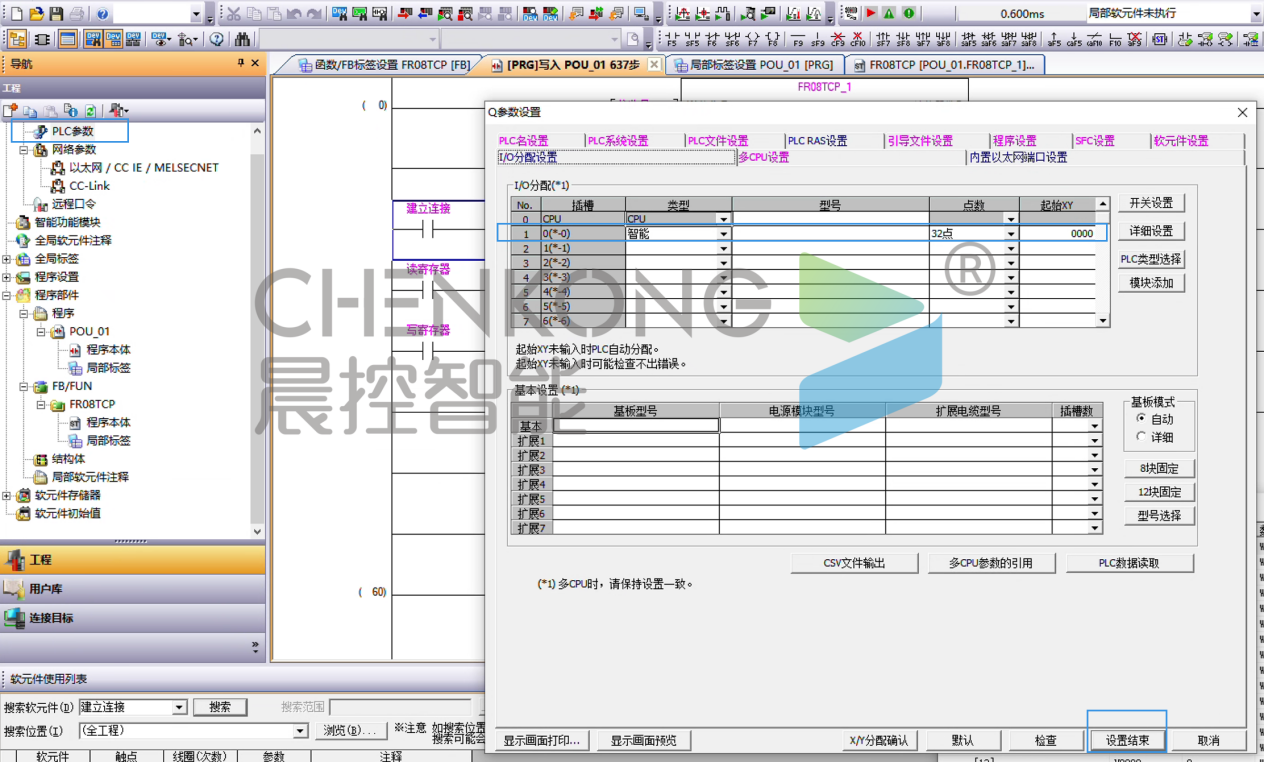The image size is (1264, 762).
Task: Open an existing project via folder icon
Action: (x=37, y=14)
